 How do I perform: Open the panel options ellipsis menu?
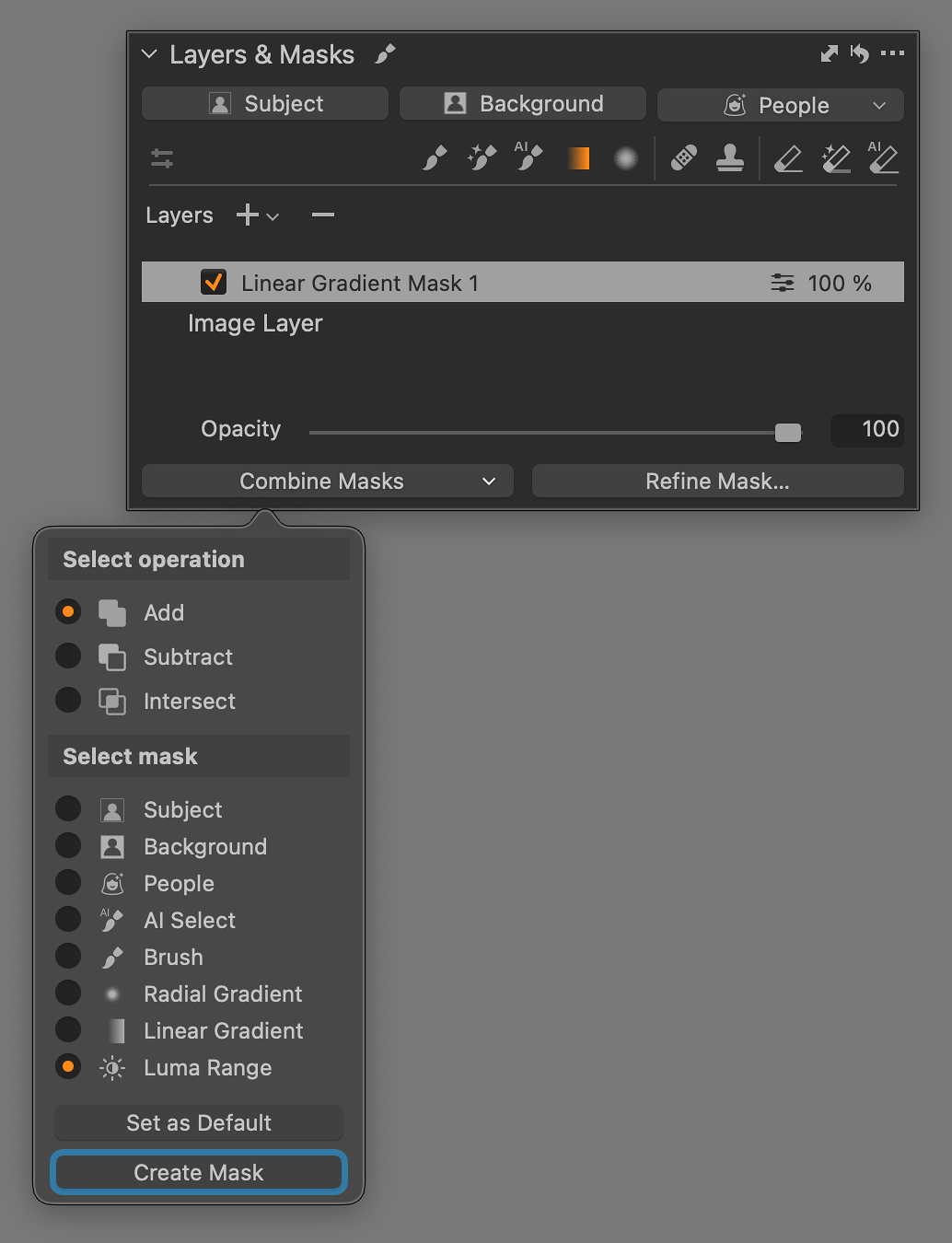pos(892,53)
